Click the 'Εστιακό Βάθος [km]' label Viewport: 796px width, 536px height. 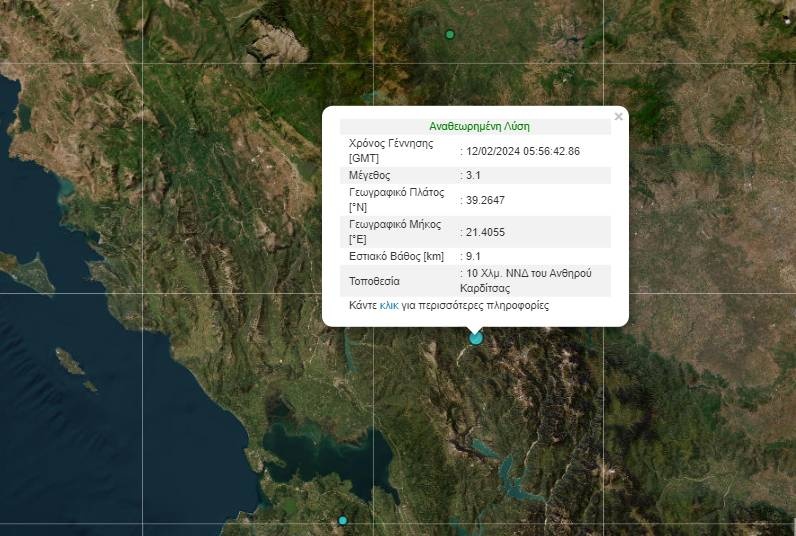396,257
